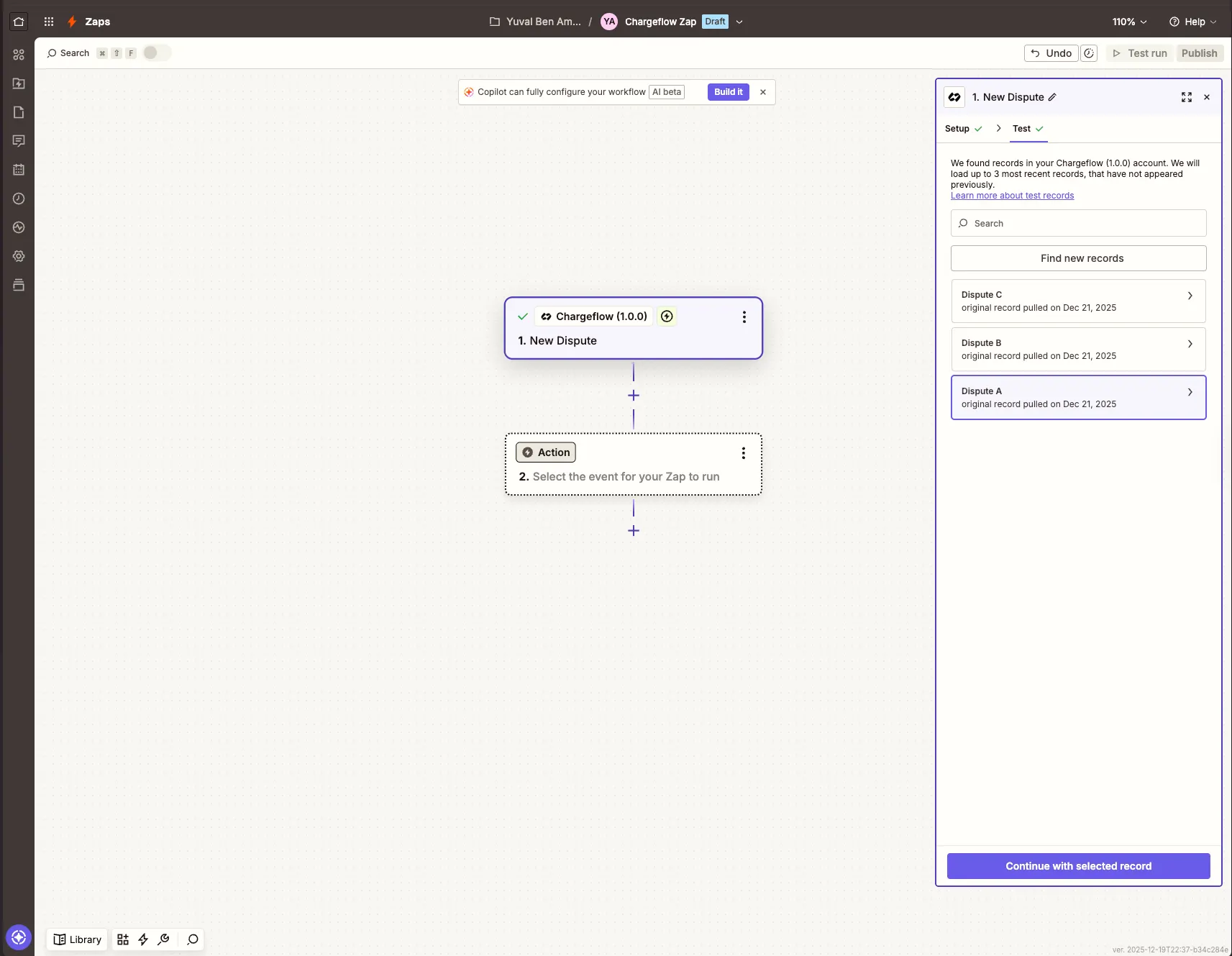The image size is (1232, 956).
Task: Close the New Dispute step panel
Action: [x=1207, y=97]
